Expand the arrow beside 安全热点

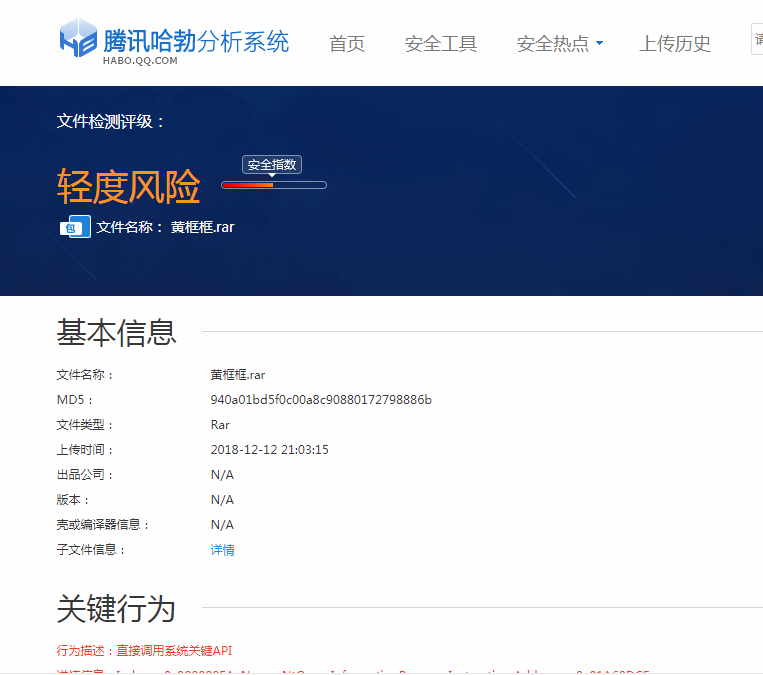(x=599, y=44)
